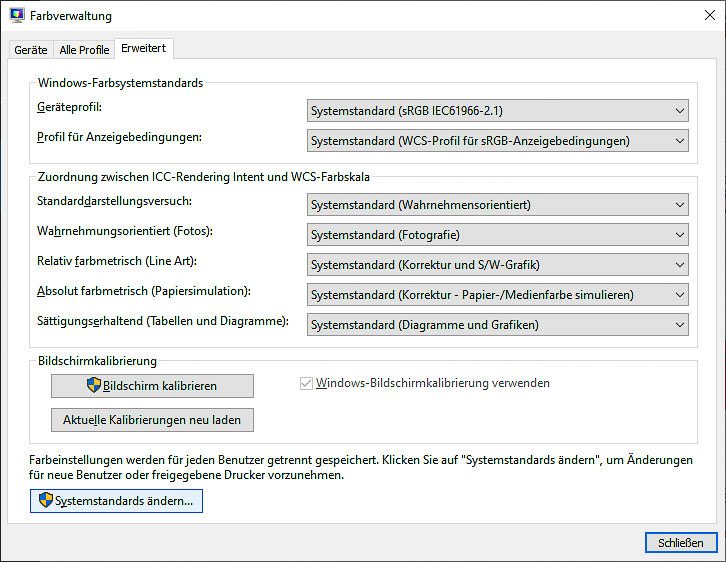The image size is (726, 562).
Task: Expand the Wahrnehmungsorientiert (Fotos) dropdown
Action: [498, 235]
